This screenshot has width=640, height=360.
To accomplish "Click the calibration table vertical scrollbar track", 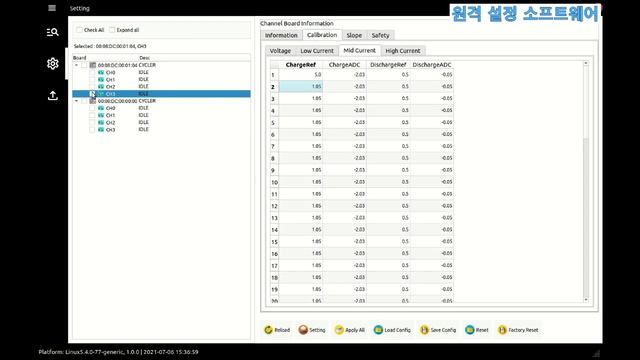I will (x=586, y=182).
